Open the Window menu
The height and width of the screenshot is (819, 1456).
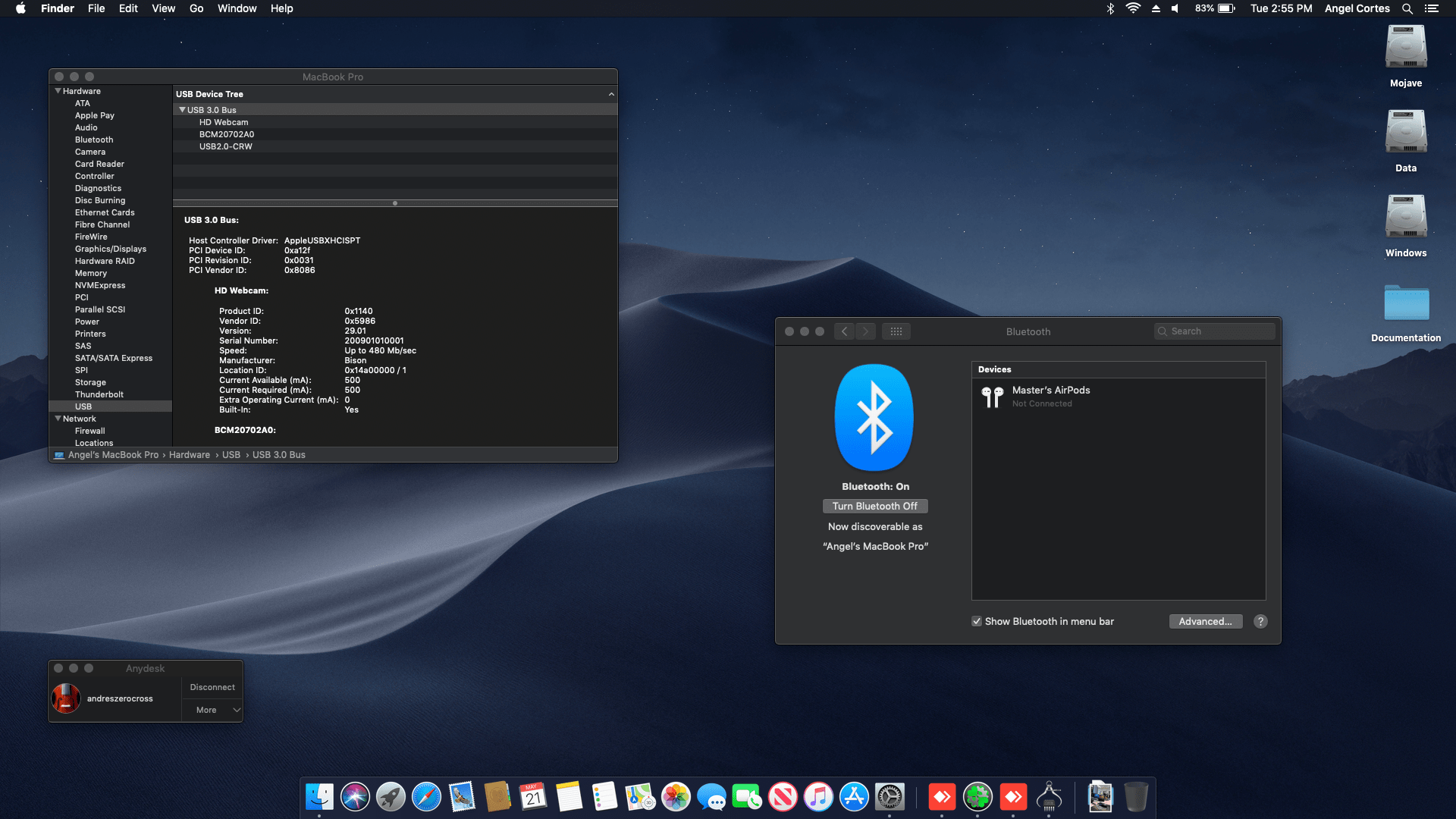tap(237, 8)
